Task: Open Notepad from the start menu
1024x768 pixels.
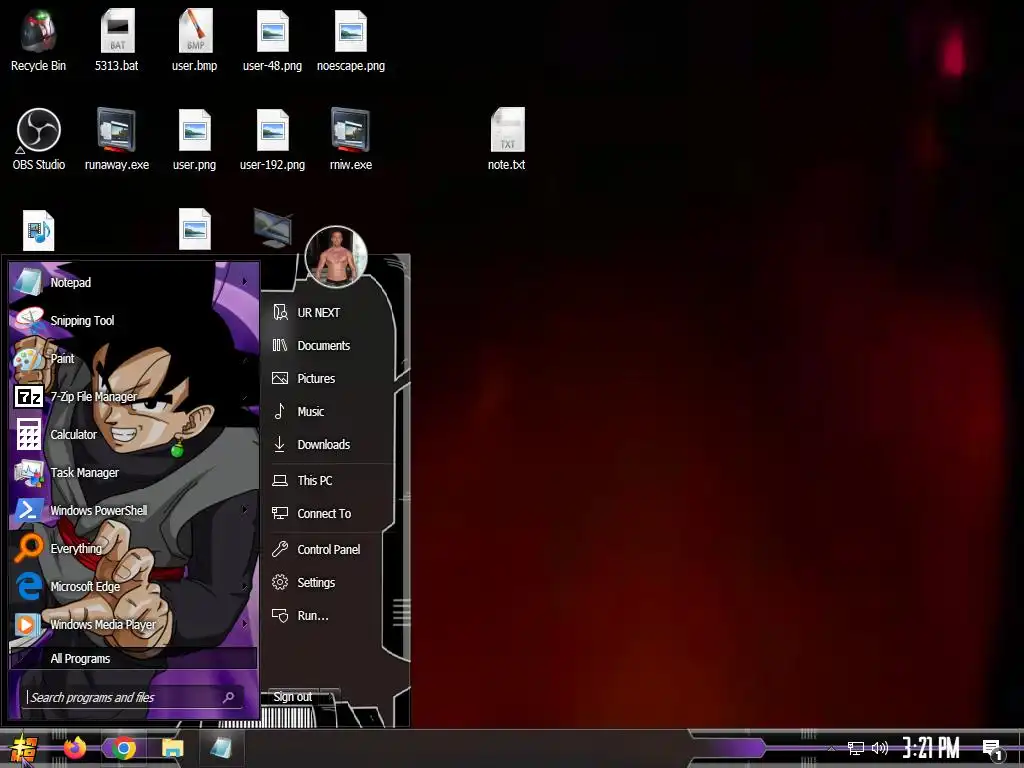Action: tap(134, 282)
